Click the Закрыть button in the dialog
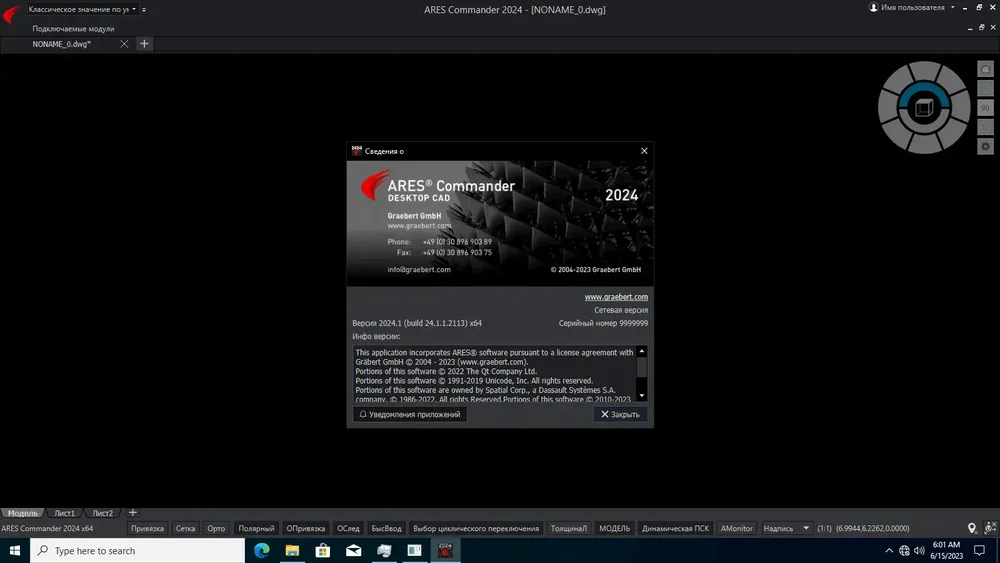The image size is (1000, 563). [620, 414]
